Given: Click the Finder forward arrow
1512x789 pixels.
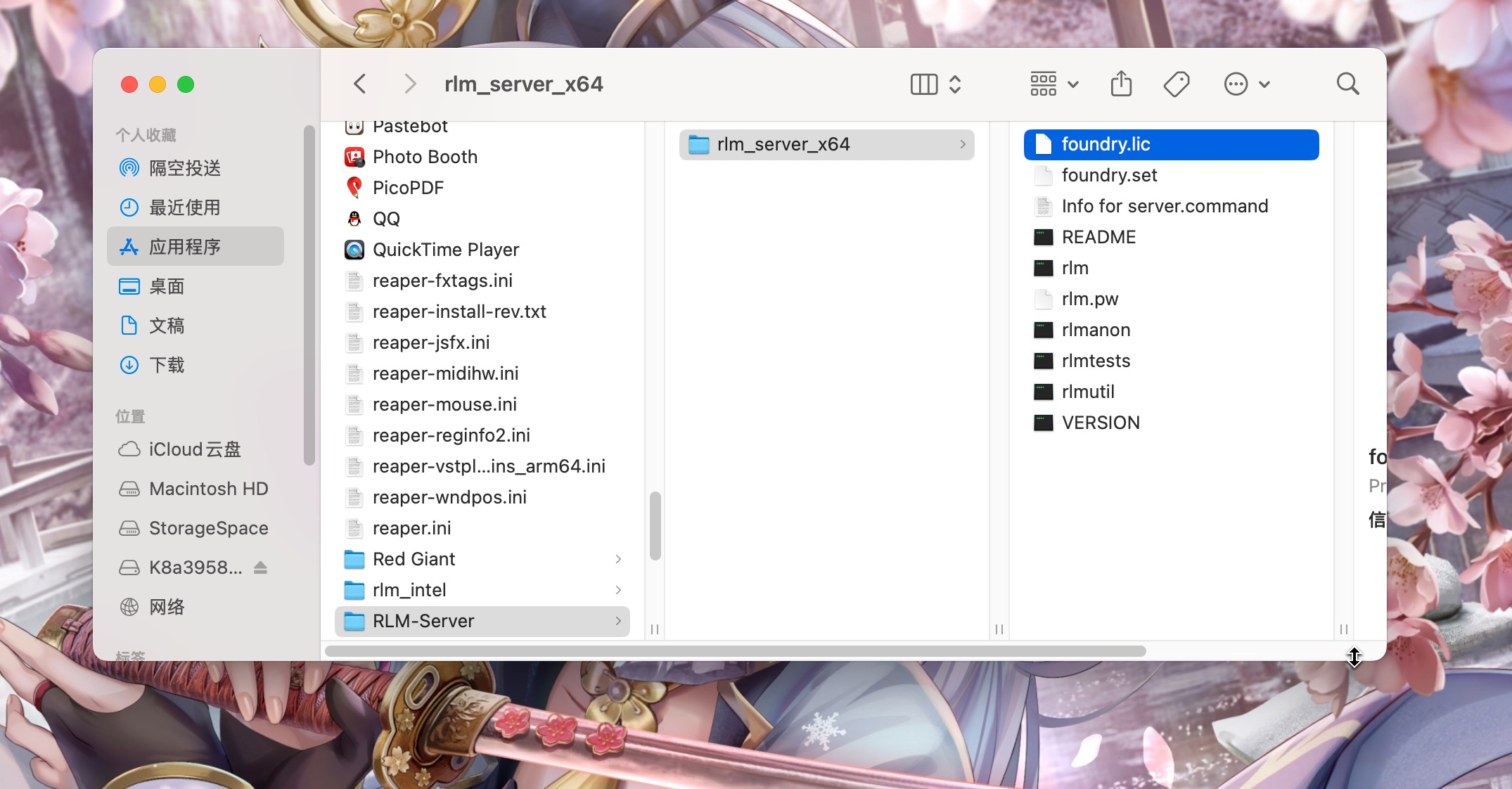Looking at the screenshot, I should click(411, 84).
